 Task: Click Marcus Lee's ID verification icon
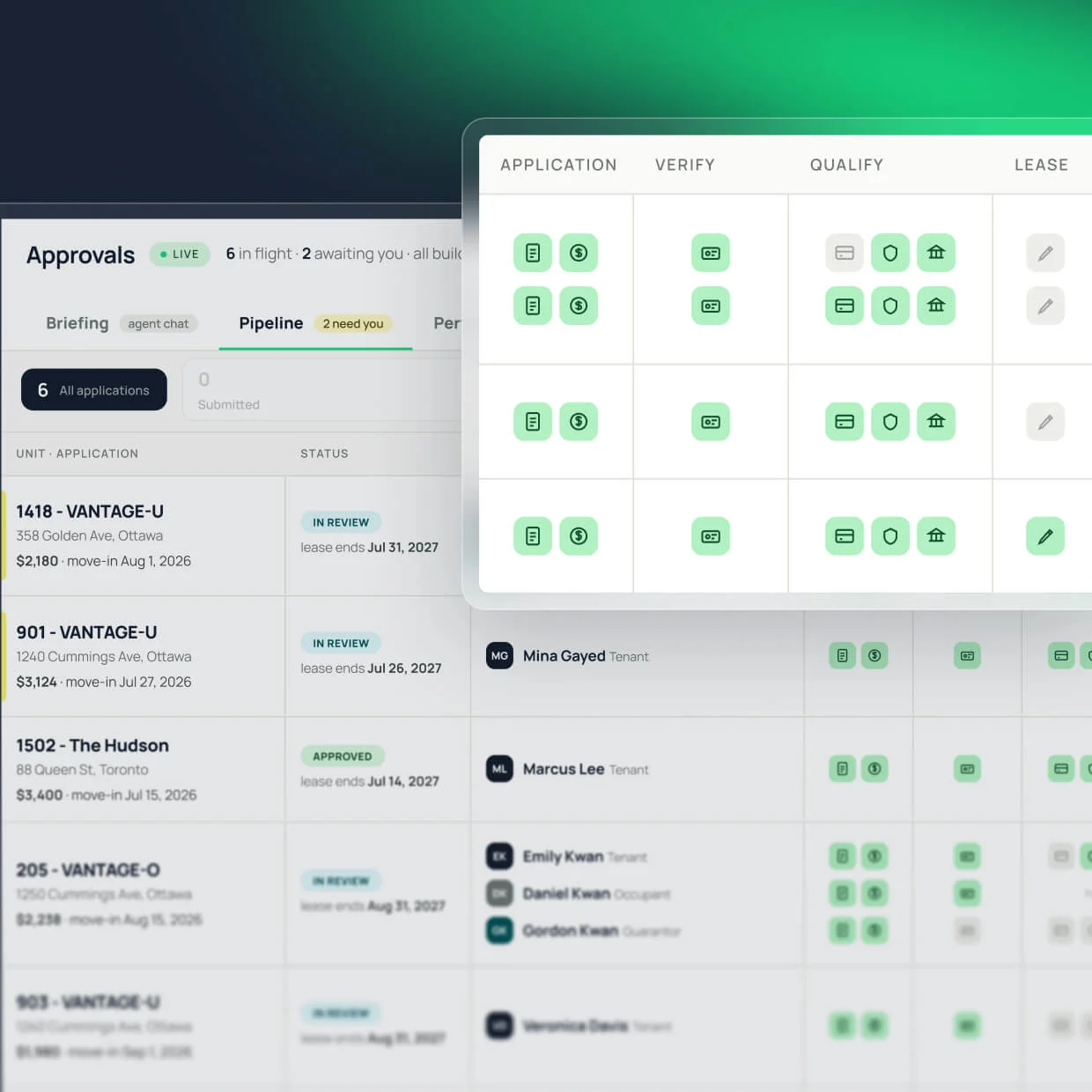tap(967, 769)
